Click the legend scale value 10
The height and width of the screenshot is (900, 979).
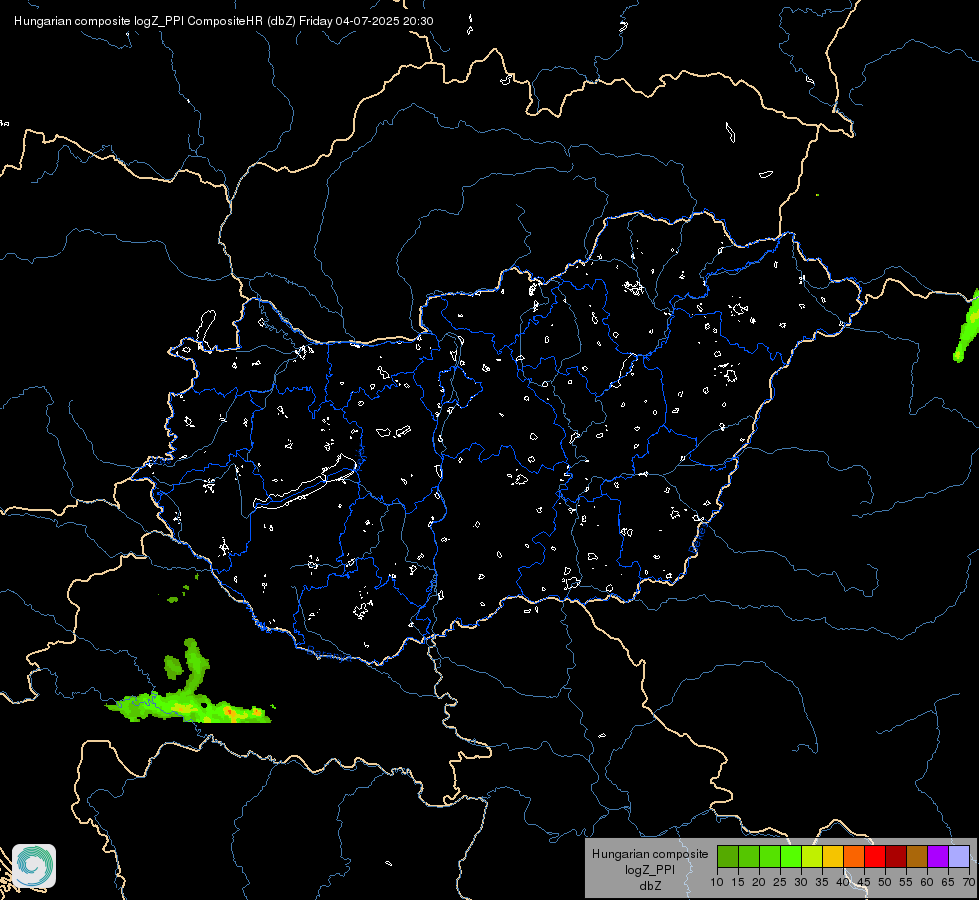pyautogui.click(x=717, y=883)
